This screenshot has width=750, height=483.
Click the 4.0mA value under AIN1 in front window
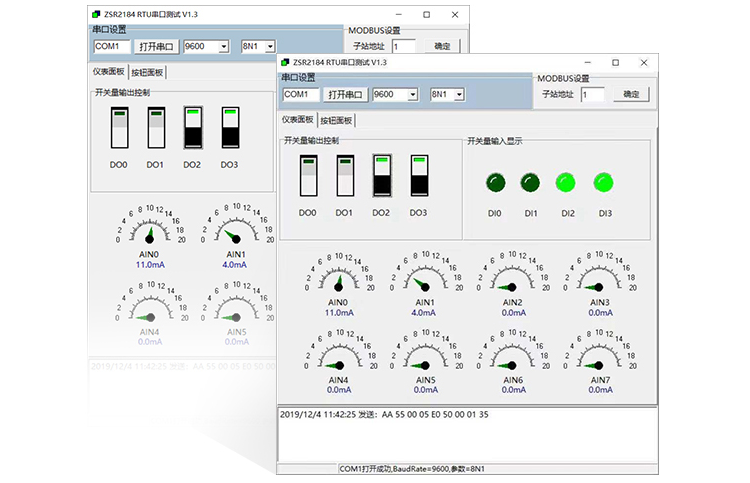point(423,313)
